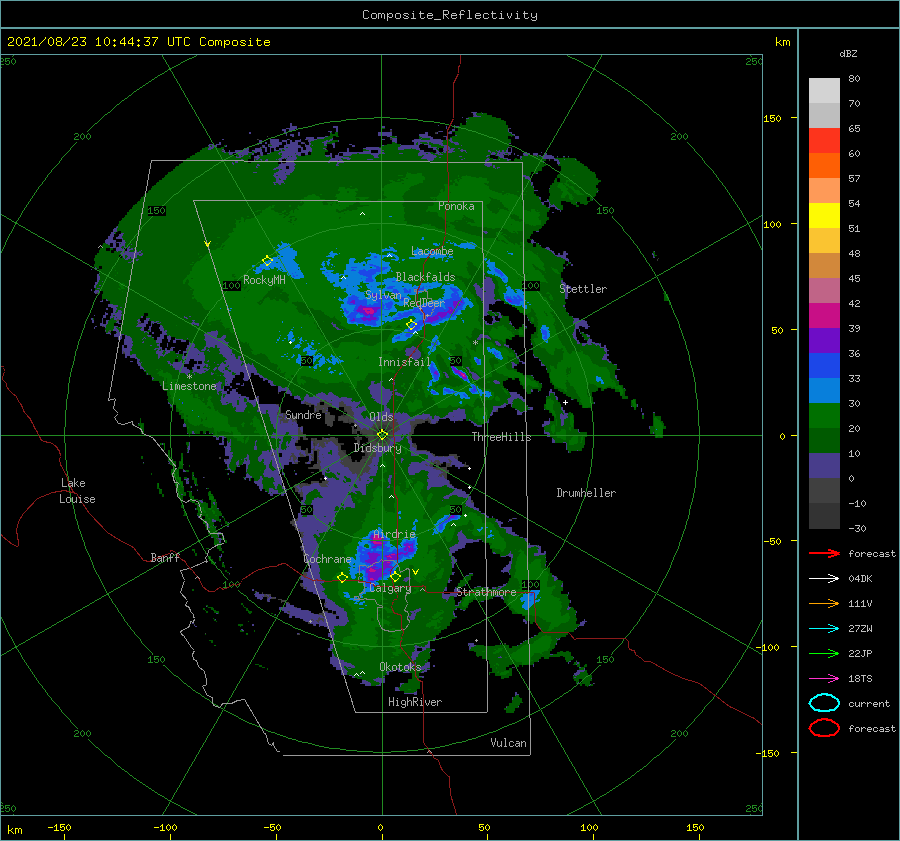Click the cyan 'current' ellipse in the legend
Viewport: 900px width, 841px height.
pyautogui.click(x=824, y=703)
